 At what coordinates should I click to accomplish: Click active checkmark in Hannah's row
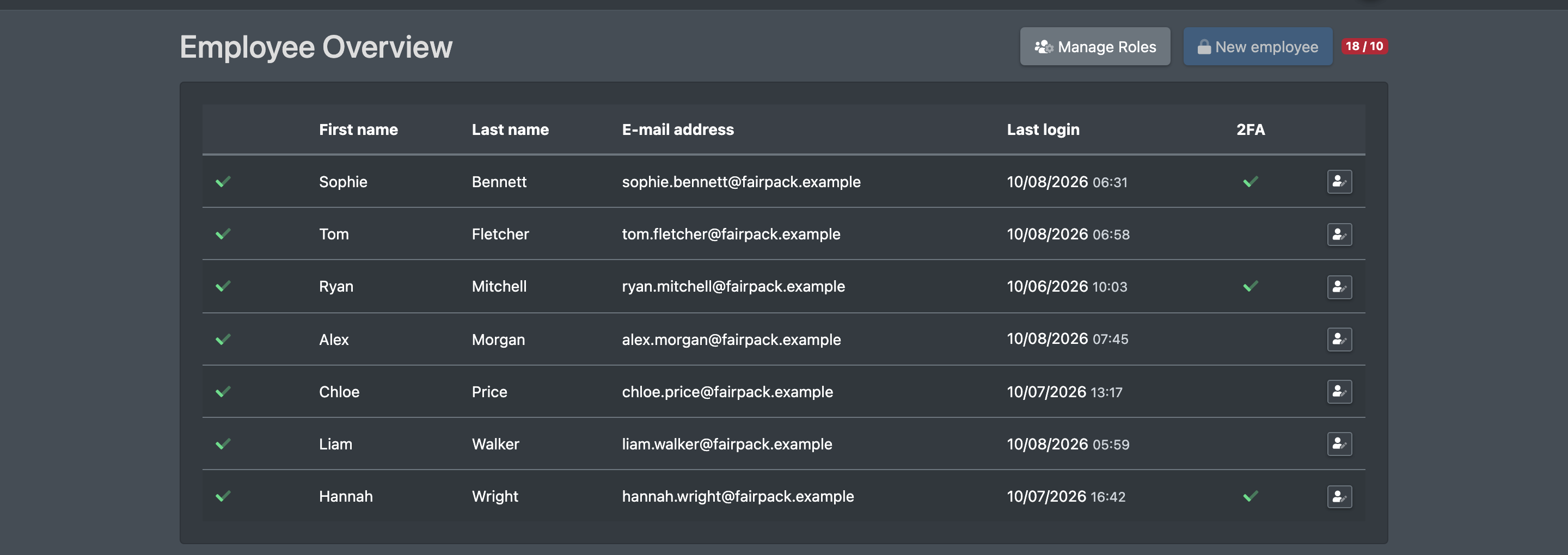coord(223,496)
